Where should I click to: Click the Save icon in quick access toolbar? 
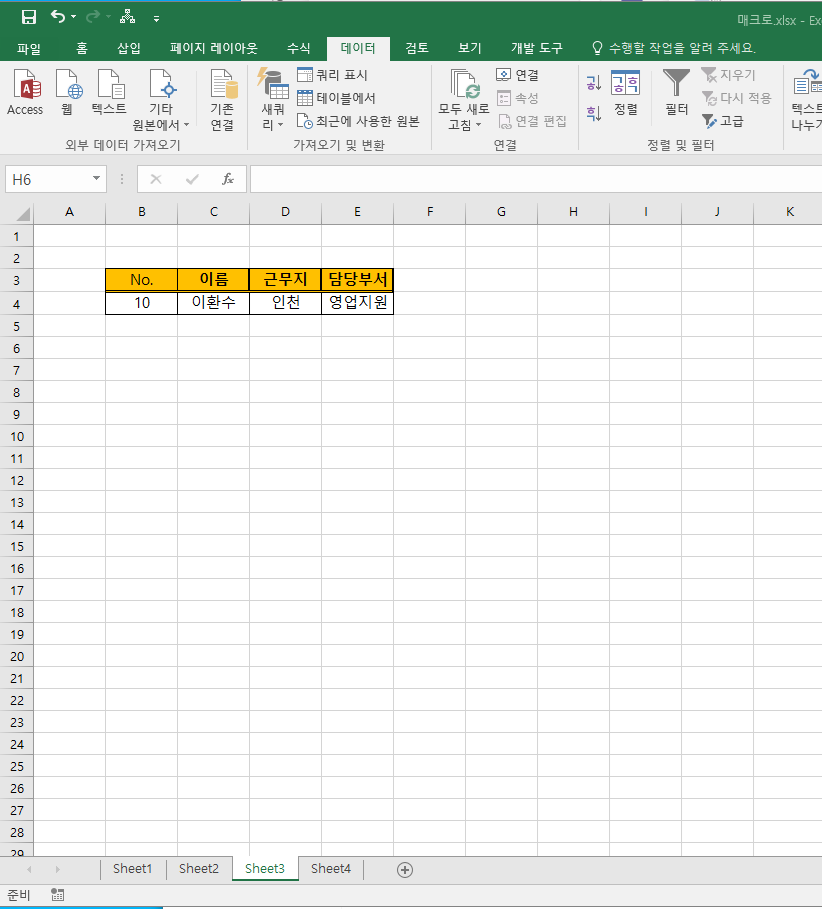click(x=28, y=17)
